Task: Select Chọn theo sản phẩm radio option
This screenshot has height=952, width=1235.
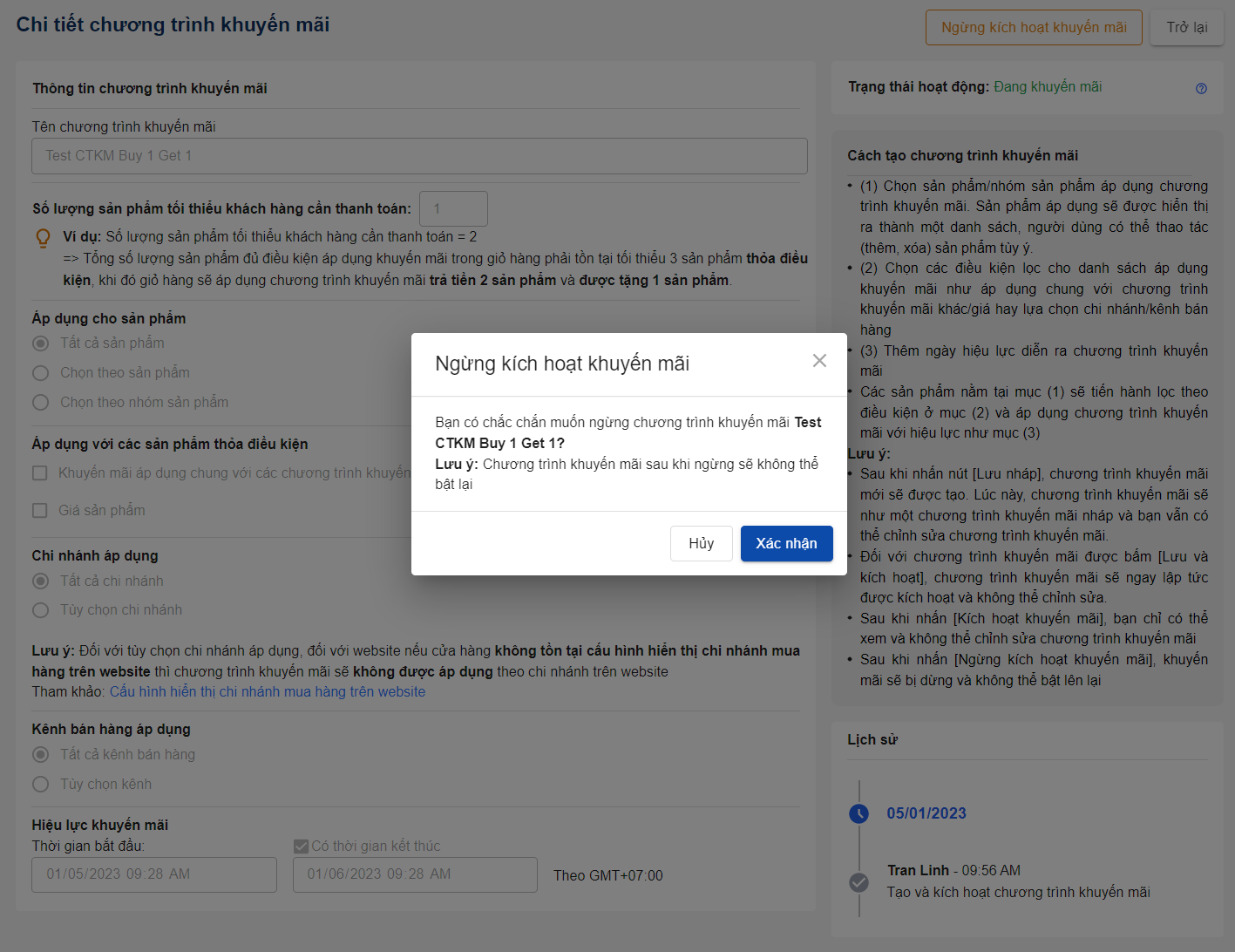Action: click(x=40, y=373)
